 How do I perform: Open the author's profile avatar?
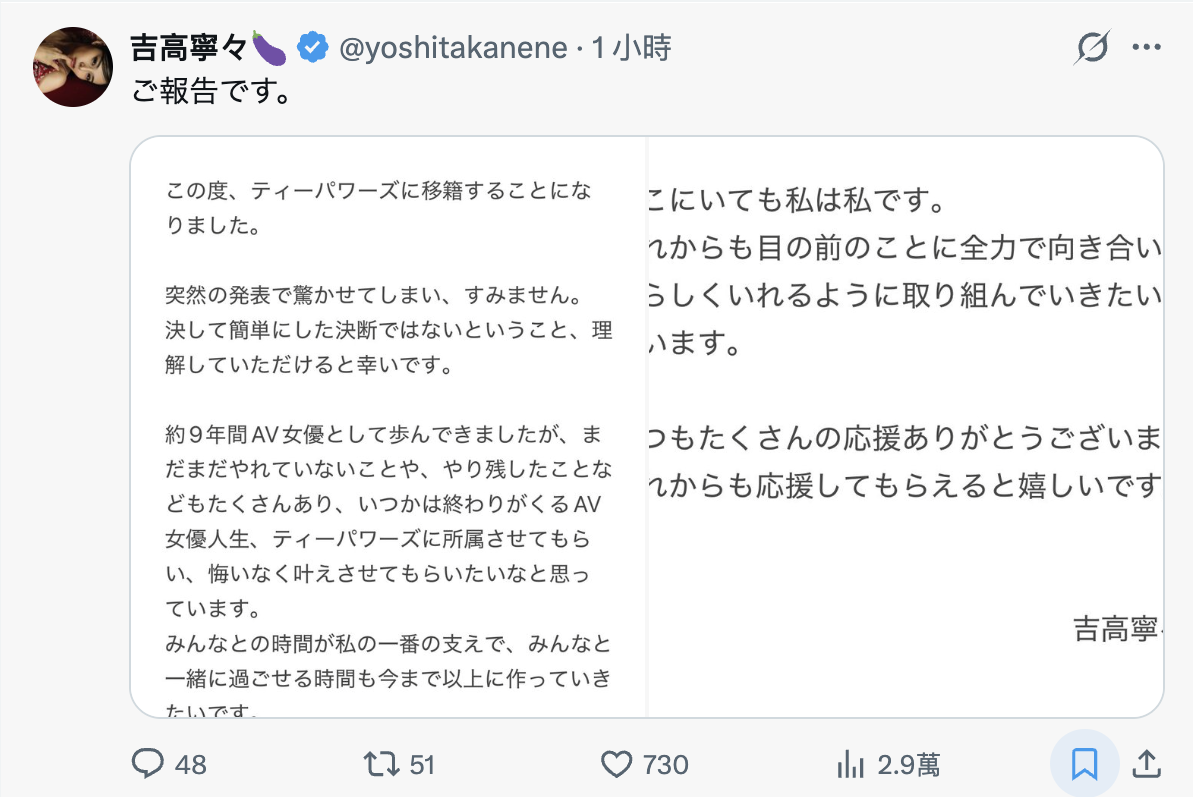(74, 68)
